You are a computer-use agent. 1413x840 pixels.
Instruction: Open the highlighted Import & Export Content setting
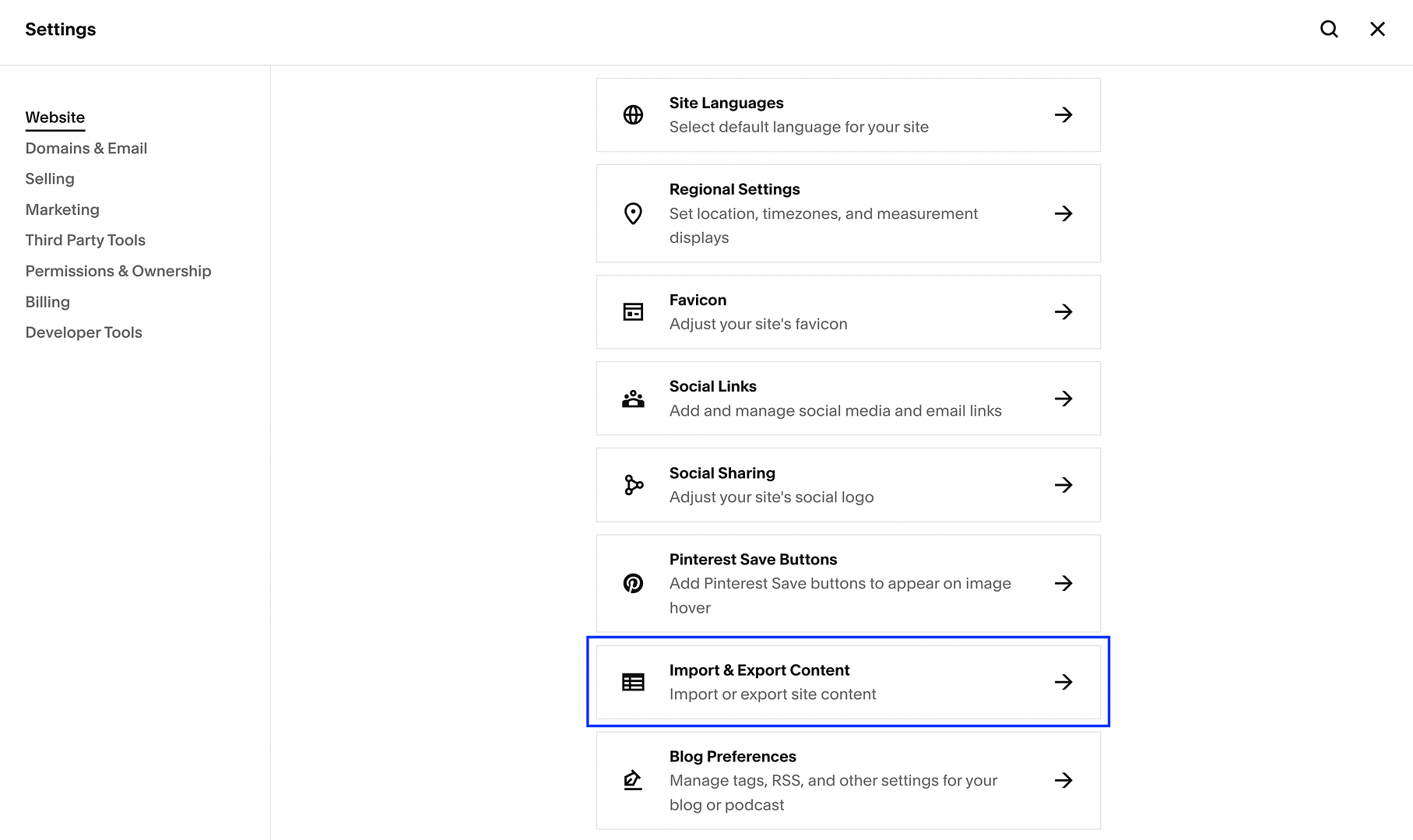point(848,681)
